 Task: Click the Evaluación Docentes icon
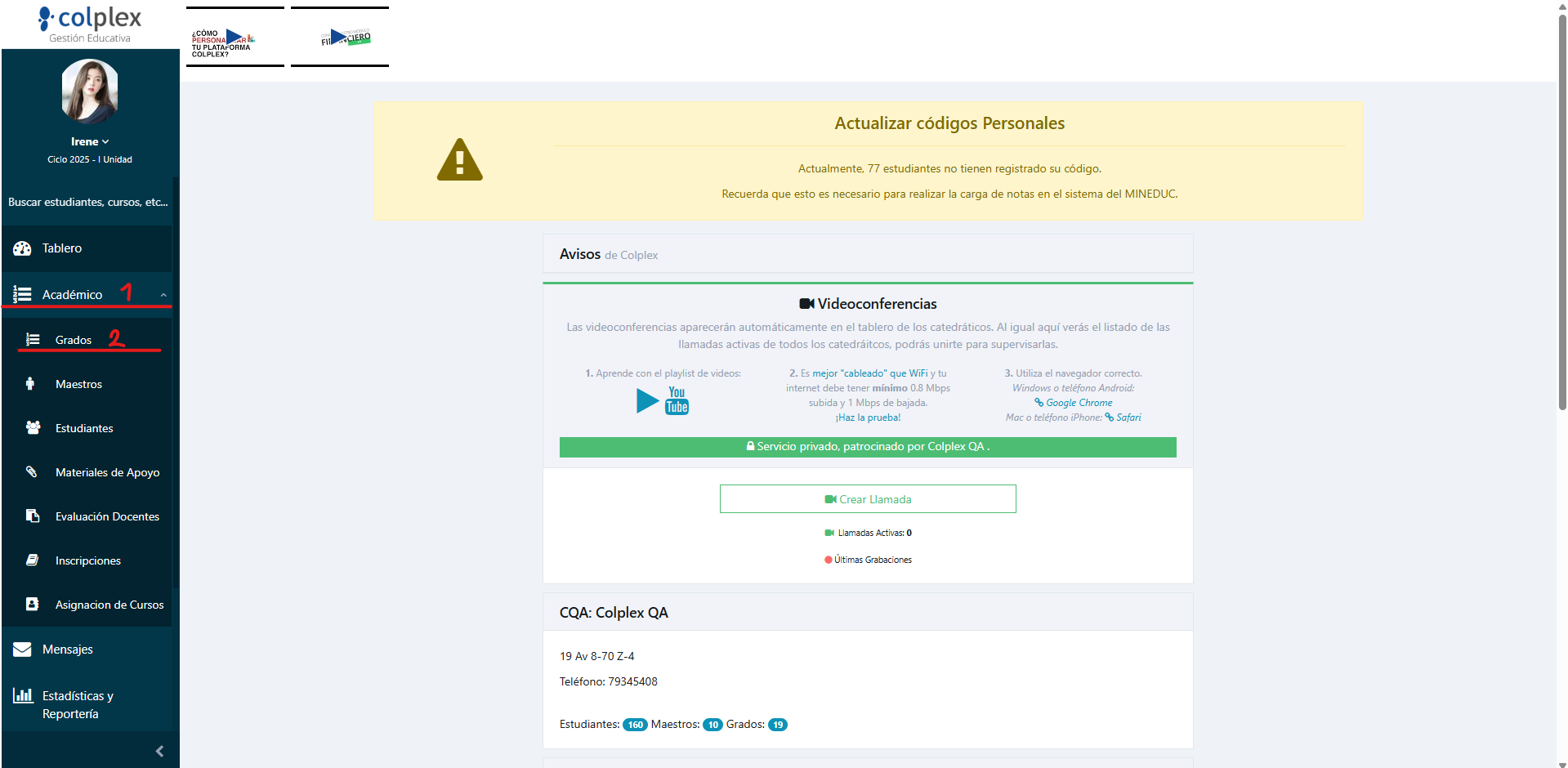(33, 516)
